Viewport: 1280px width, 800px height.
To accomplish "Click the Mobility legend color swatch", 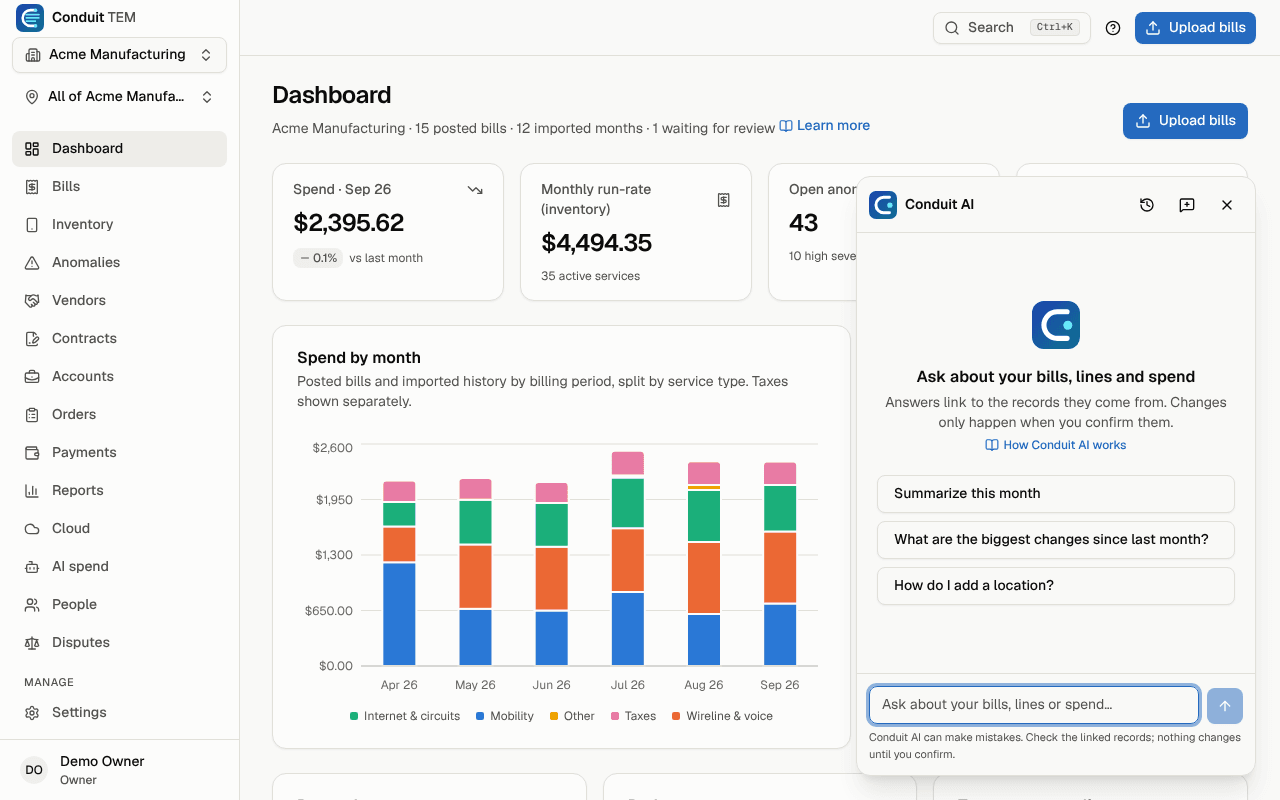I will pyautogui.click(x=480, y=716).
